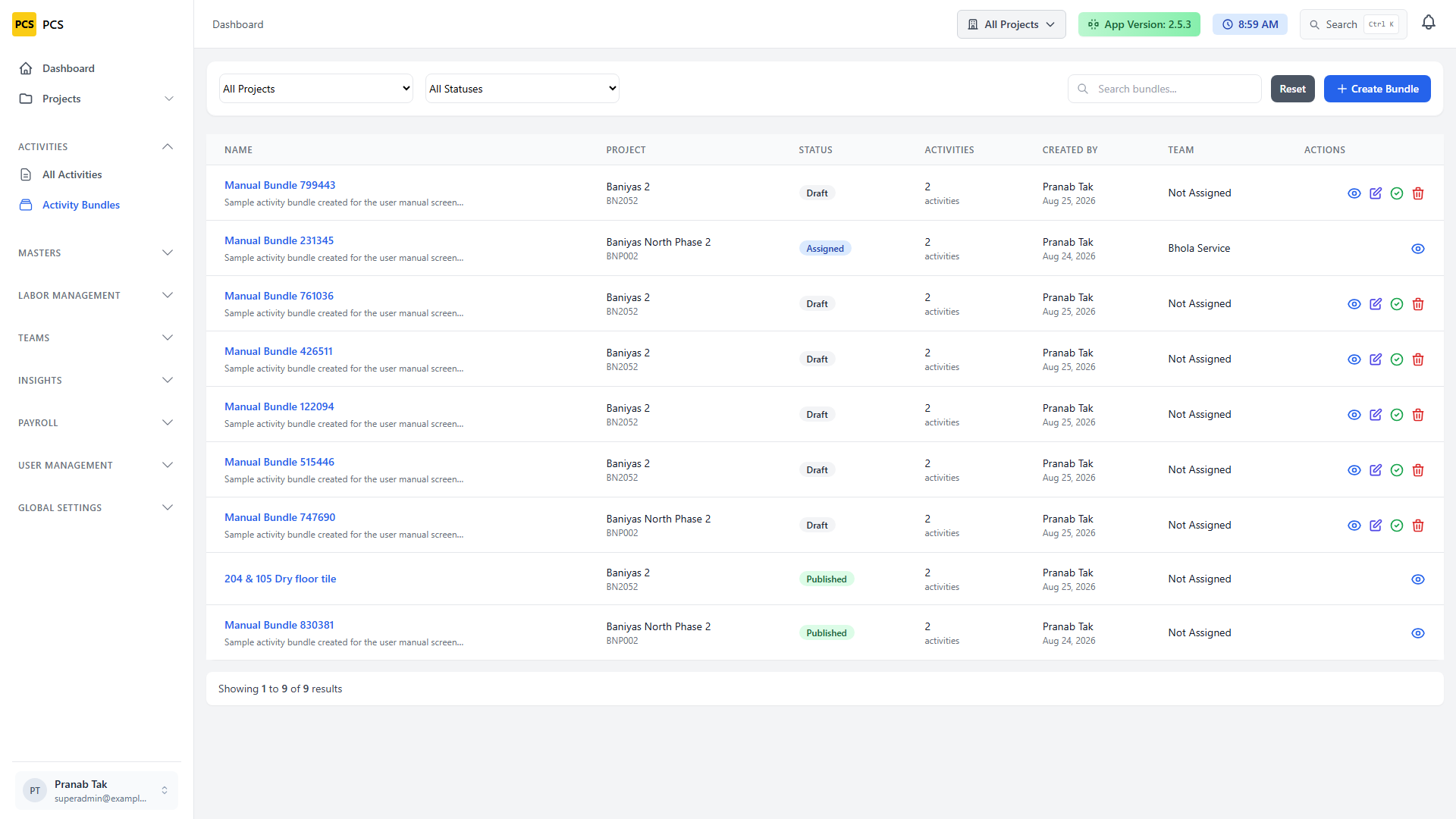Screen dimensions: 1456x819
Task: Open All Activities in sidebar
Action: 96,174
